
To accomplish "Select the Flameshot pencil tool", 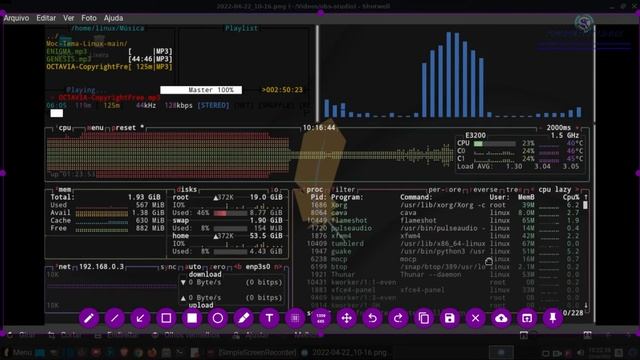I will (89, 318).
